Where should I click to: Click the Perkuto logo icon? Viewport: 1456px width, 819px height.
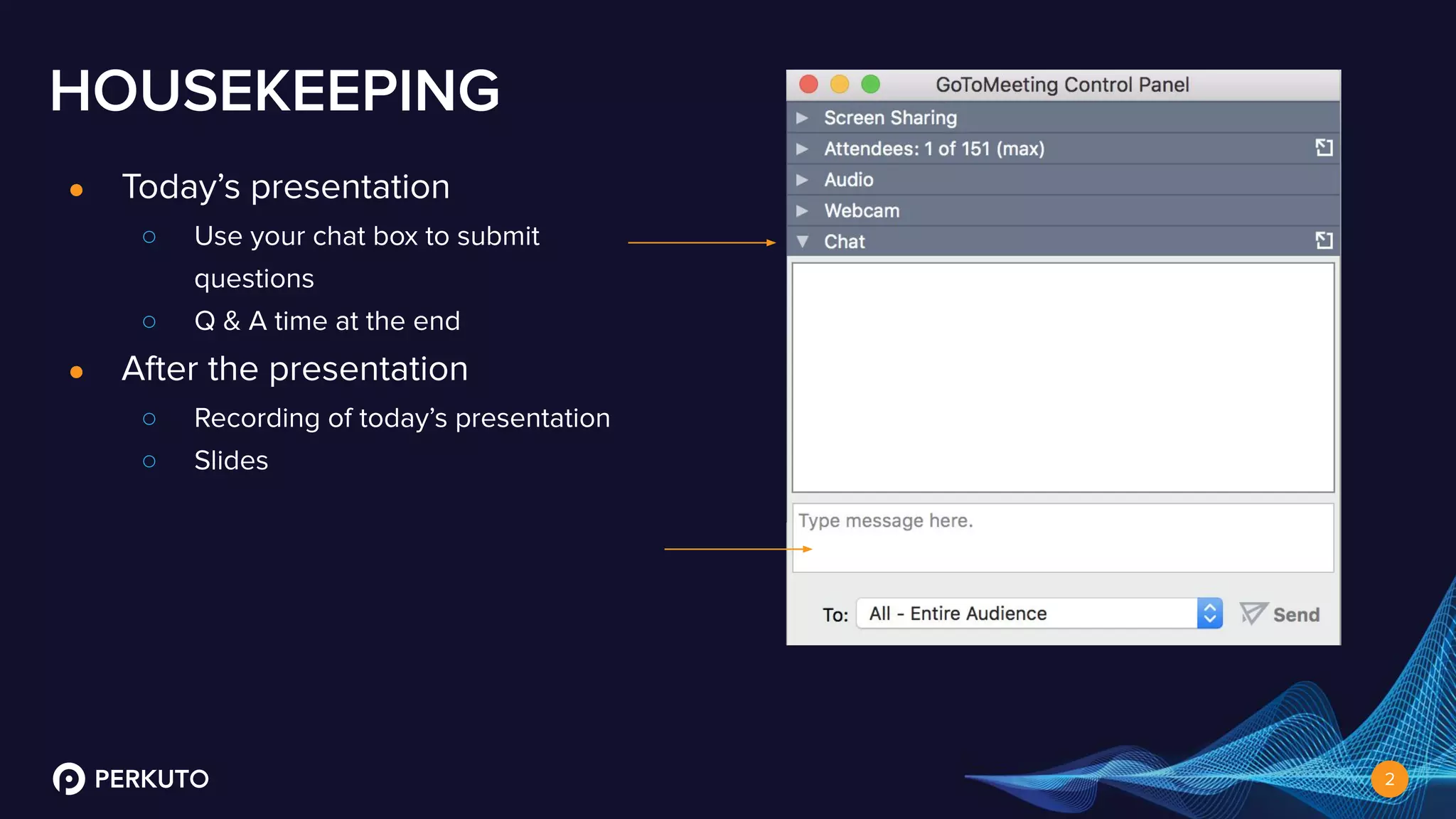69,778
